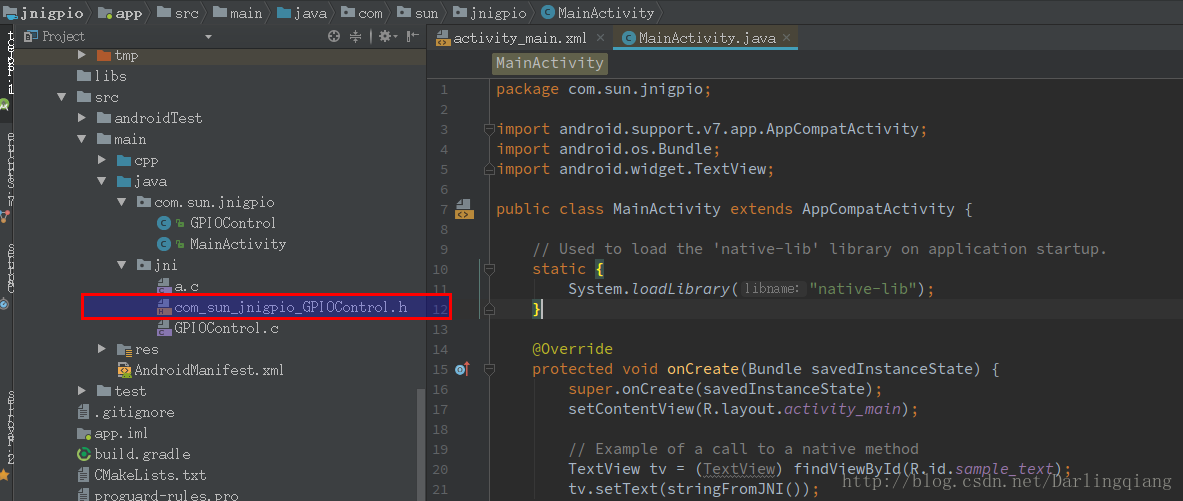This screenshot has height=501, width=1183.
Task: Hide the Project tool window with arrow icon
Action: [413, 36]
